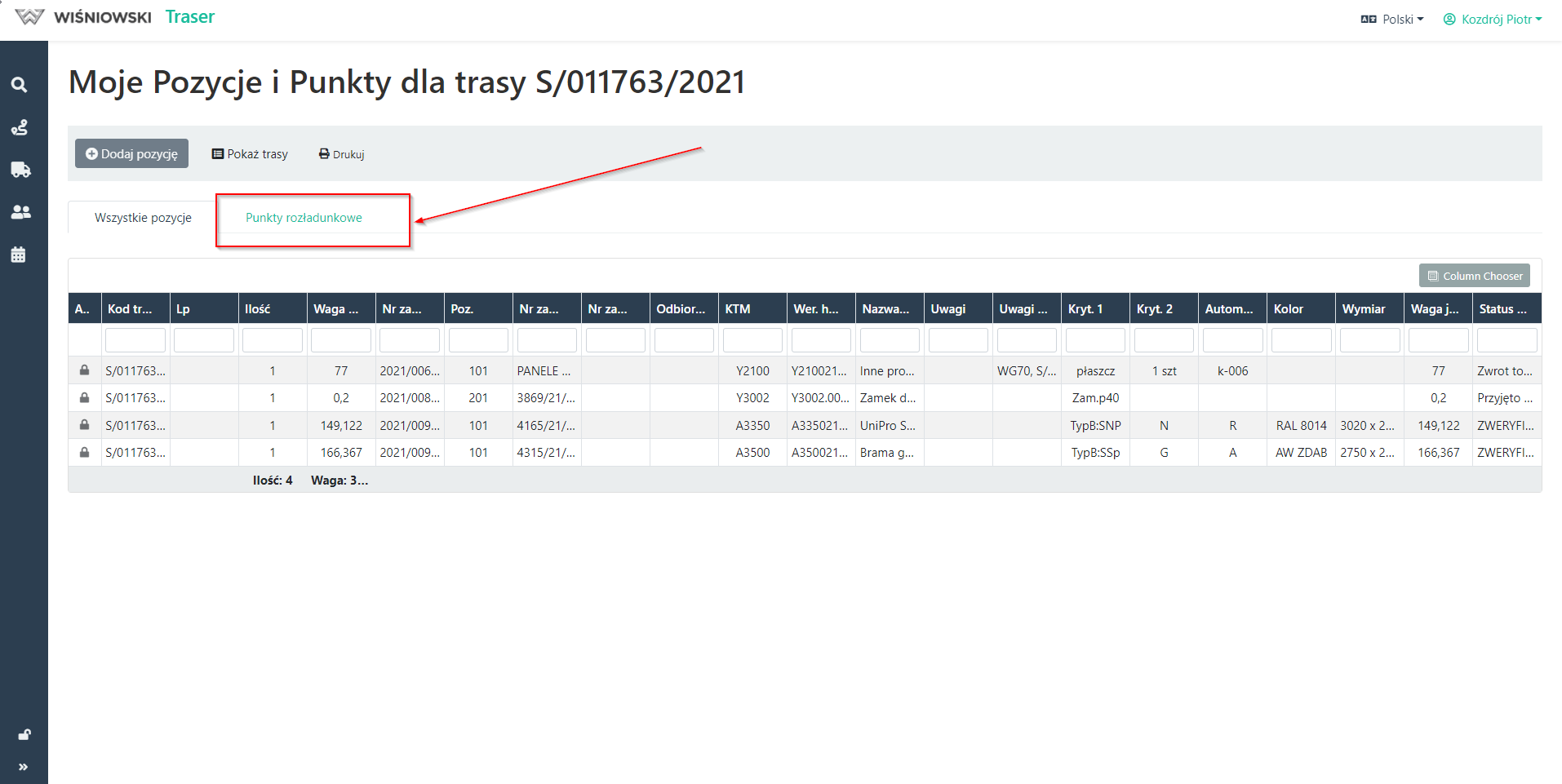Viewport: 1562px width, 784px height.
Task: Select the Wszystkie pozycje tab
Action: point(143,218)
